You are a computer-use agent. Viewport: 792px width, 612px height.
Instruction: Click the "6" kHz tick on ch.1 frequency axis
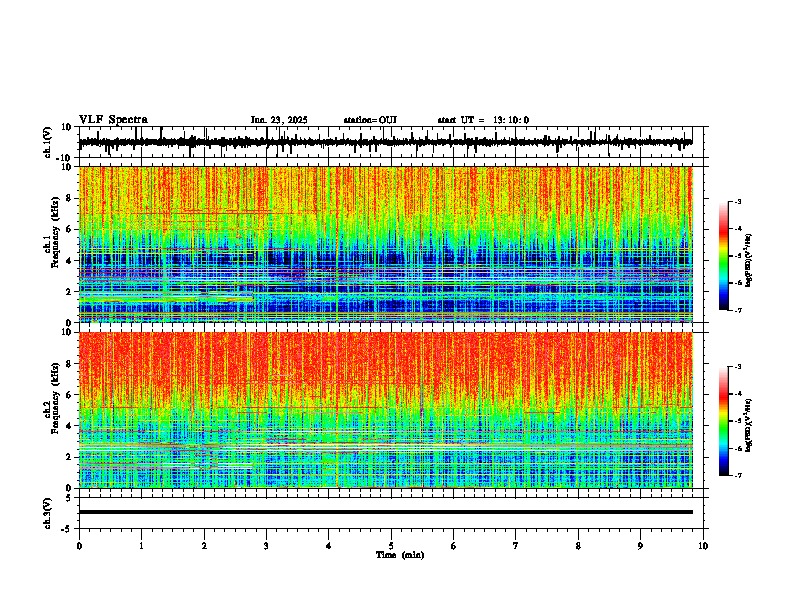click(x=70, y=229)
